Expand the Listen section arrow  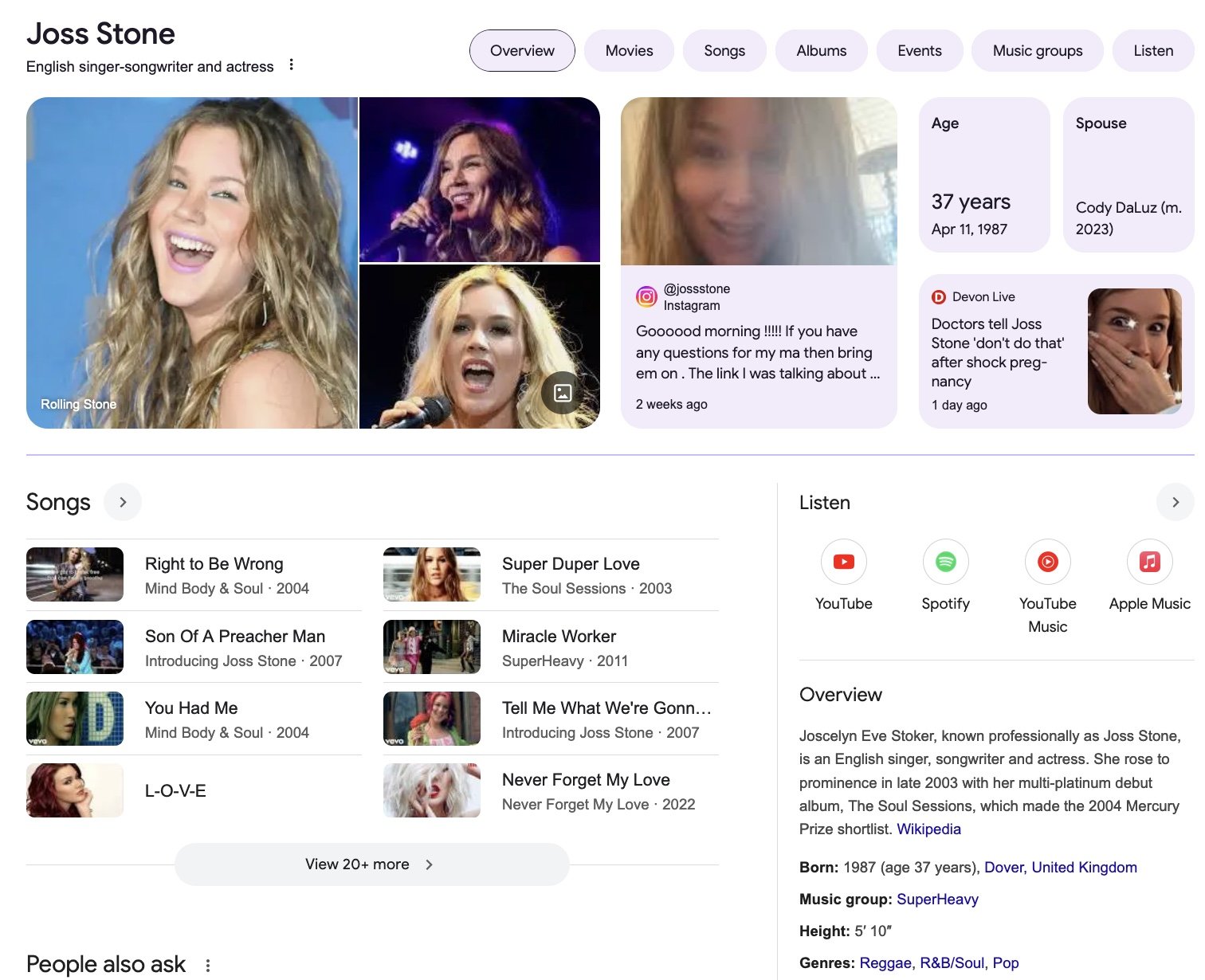point(1175,502)
